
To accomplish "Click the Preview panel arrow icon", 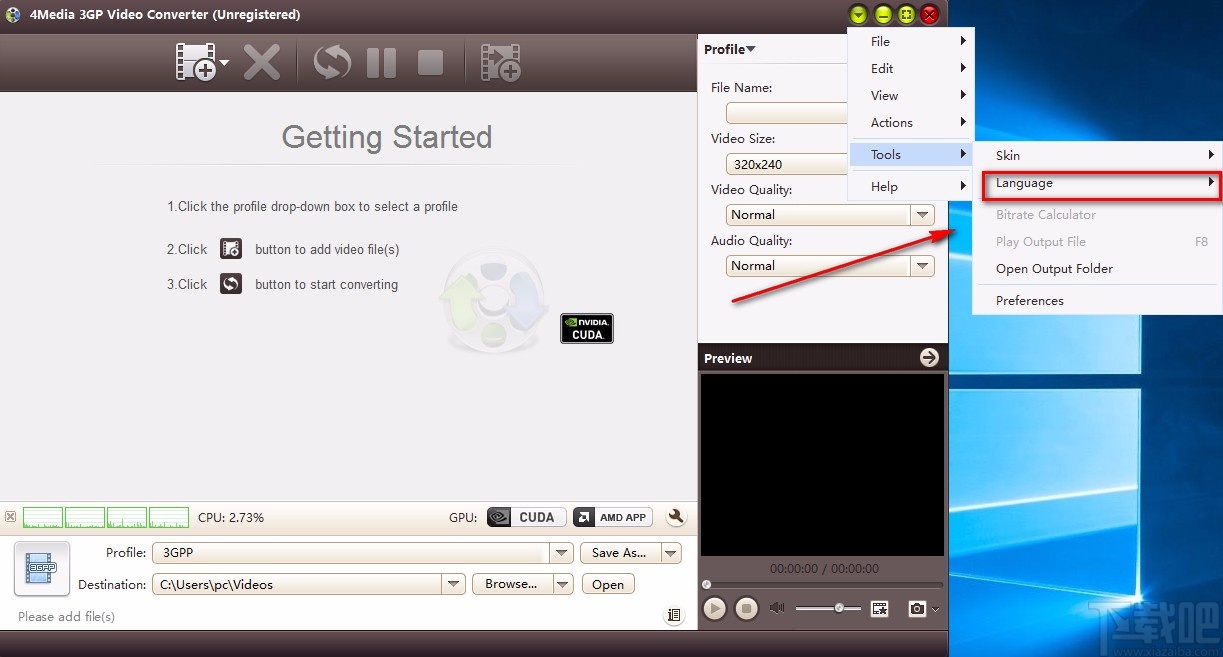I will [x=929, y=357].
